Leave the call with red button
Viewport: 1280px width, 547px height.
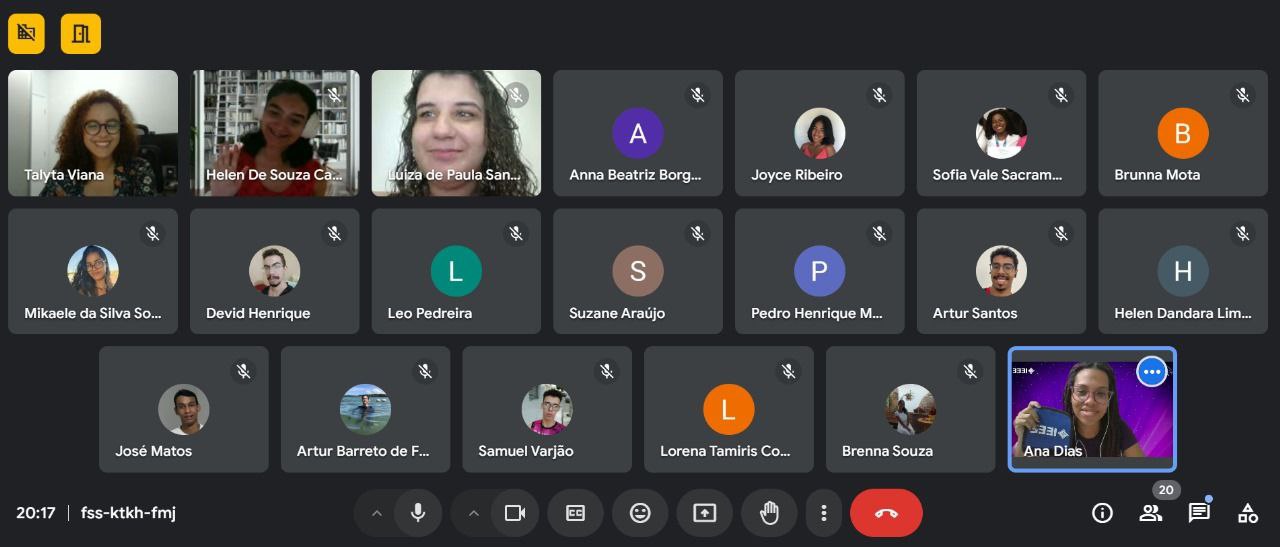coord(886,513)
